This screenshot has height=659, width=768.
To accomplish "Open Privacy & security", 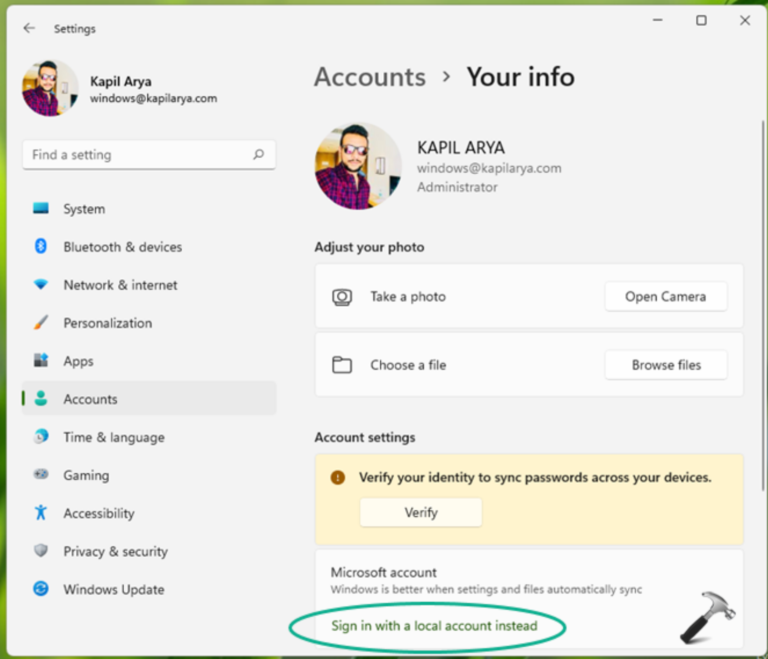I will [x=149, y=551].
